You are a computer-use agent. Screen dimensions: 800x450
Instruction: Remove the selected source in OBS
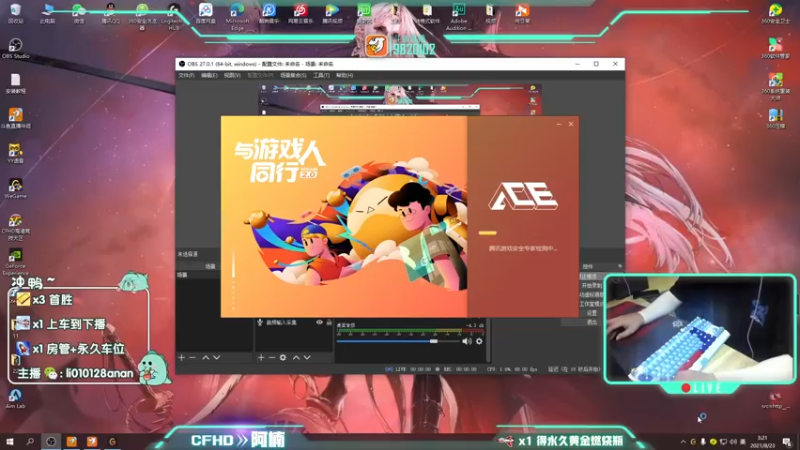271,358
